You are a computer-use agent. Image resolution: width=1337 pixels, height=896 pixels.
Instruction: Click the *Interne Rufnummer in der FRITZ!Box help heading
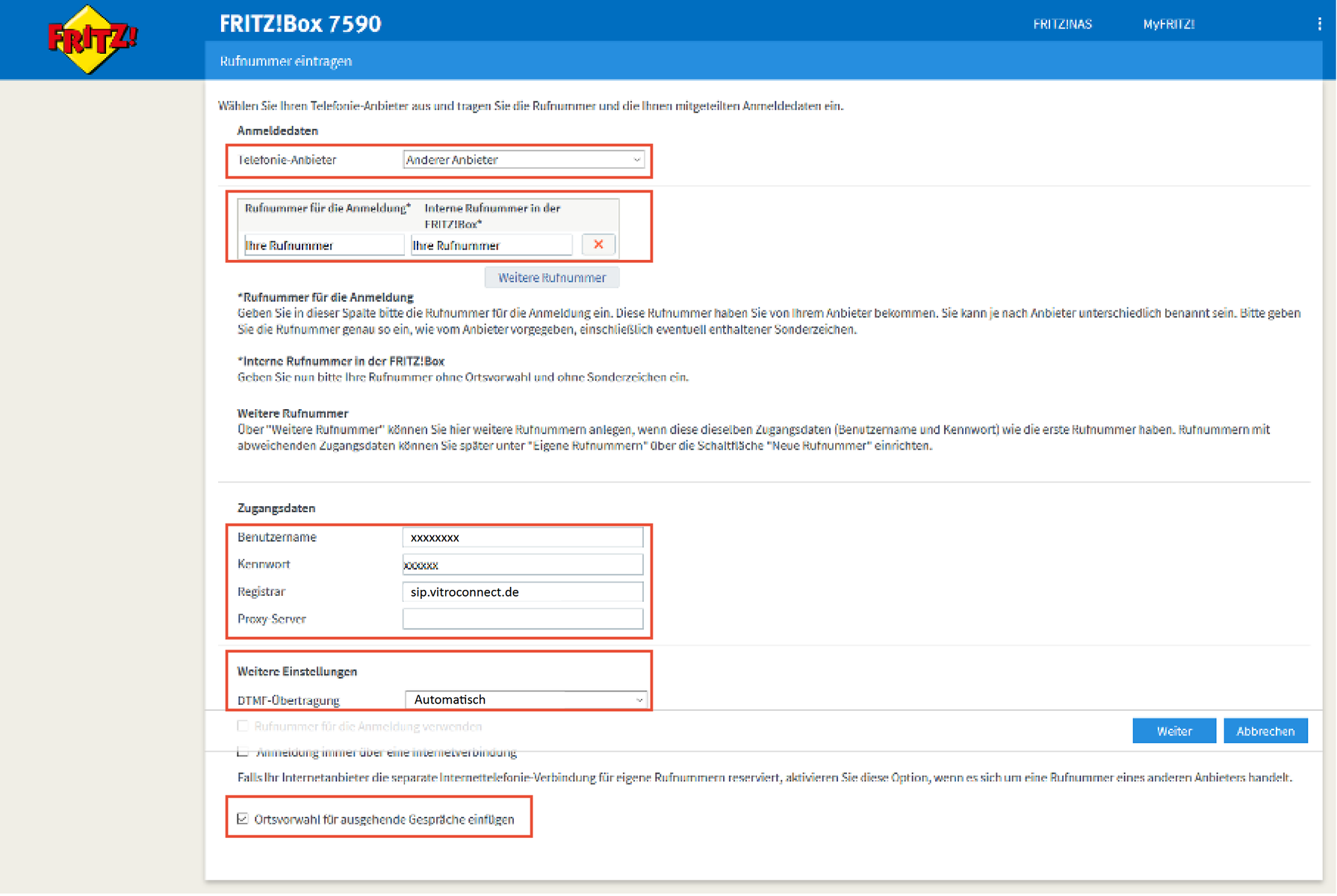(x=341, y=361)
